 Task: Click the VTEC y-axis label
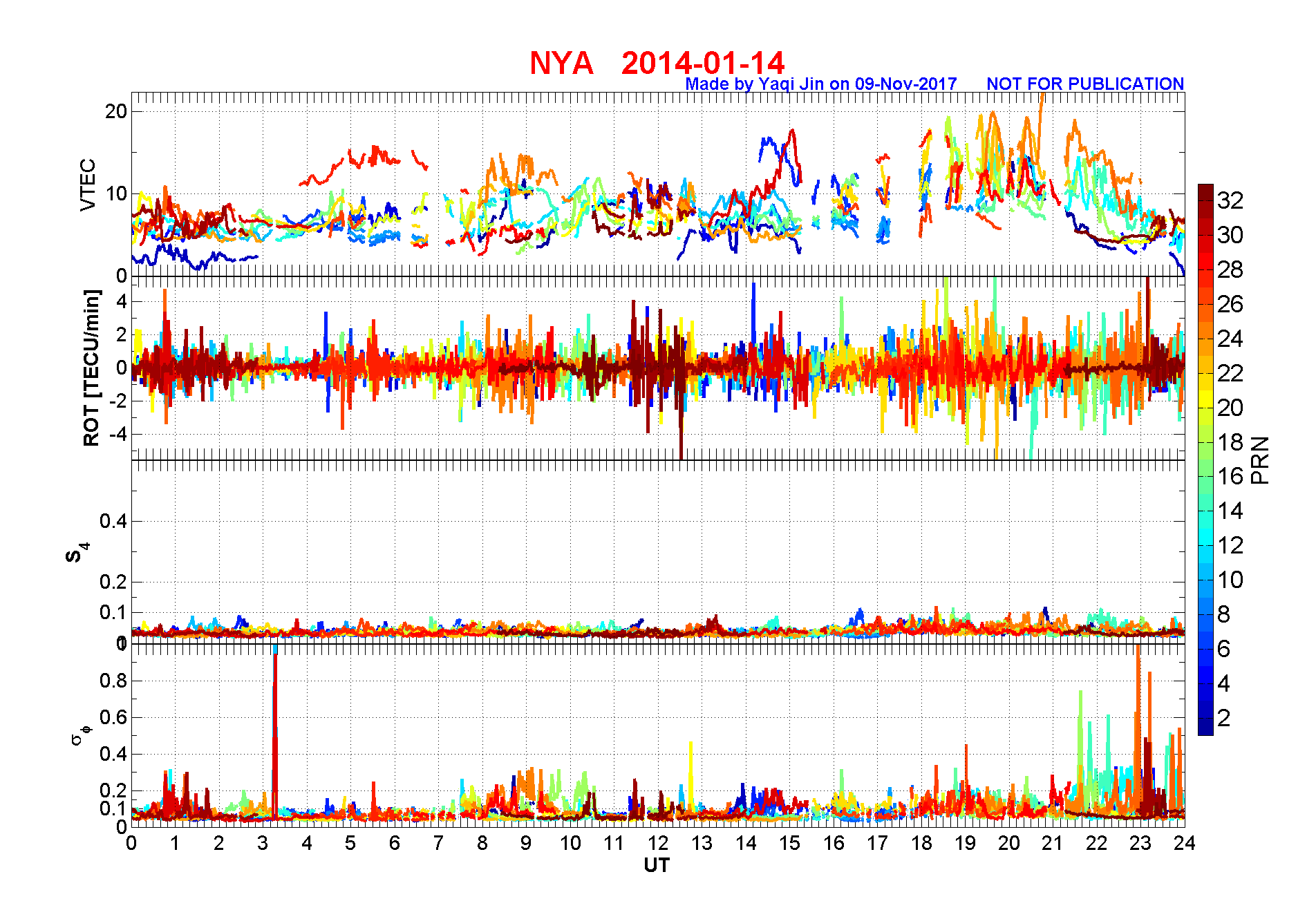pyautogui.click(x=88, y=184)
